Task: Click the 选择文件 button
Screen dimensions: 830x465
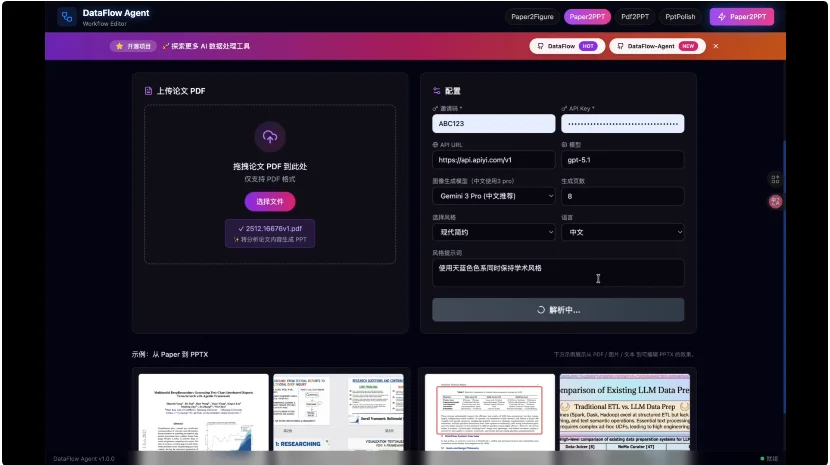Action: tap(270, 202)
